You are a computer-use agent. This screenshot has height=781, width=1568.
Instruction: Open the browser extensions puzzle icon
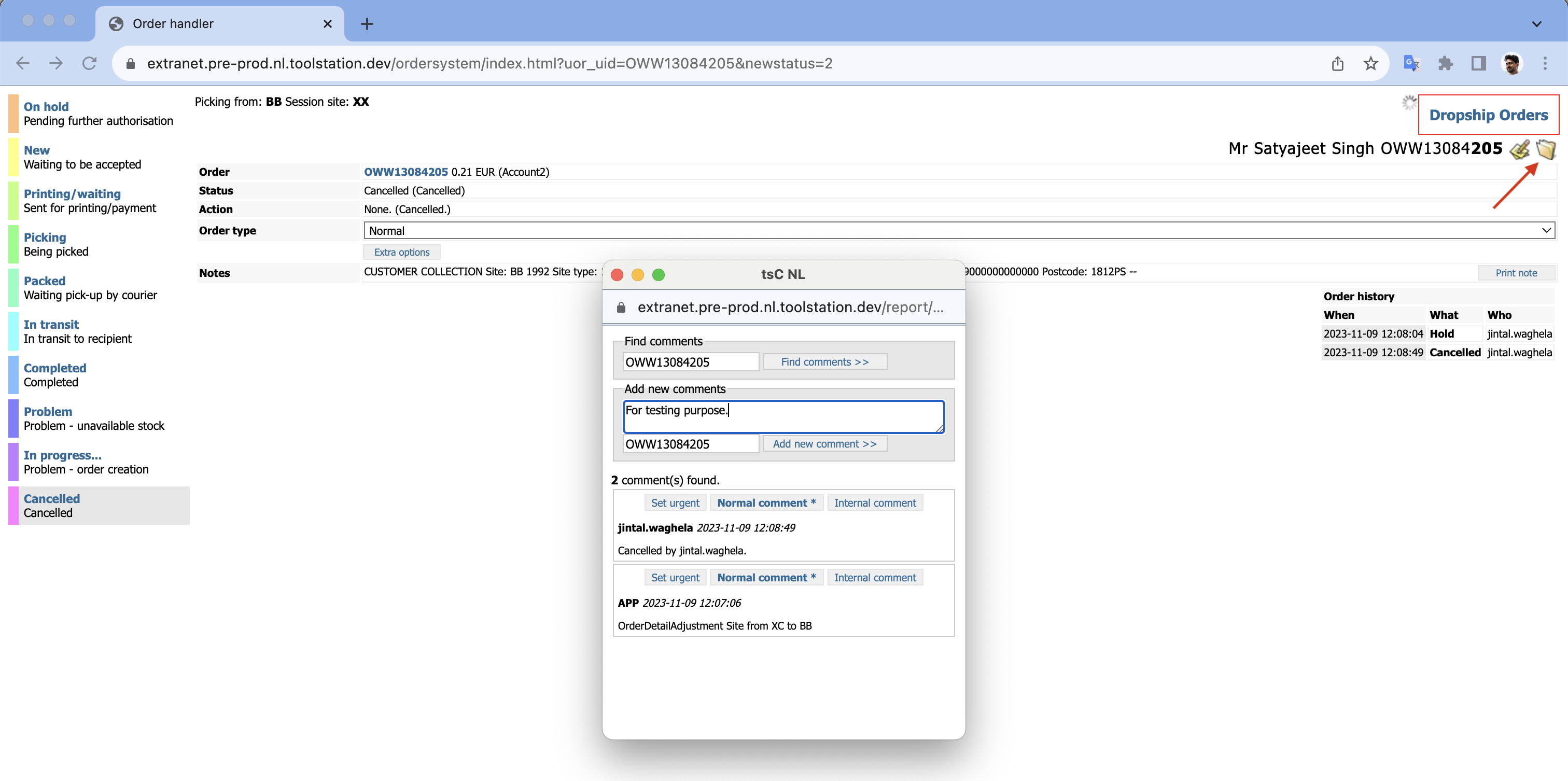[x=1445, y=63]
